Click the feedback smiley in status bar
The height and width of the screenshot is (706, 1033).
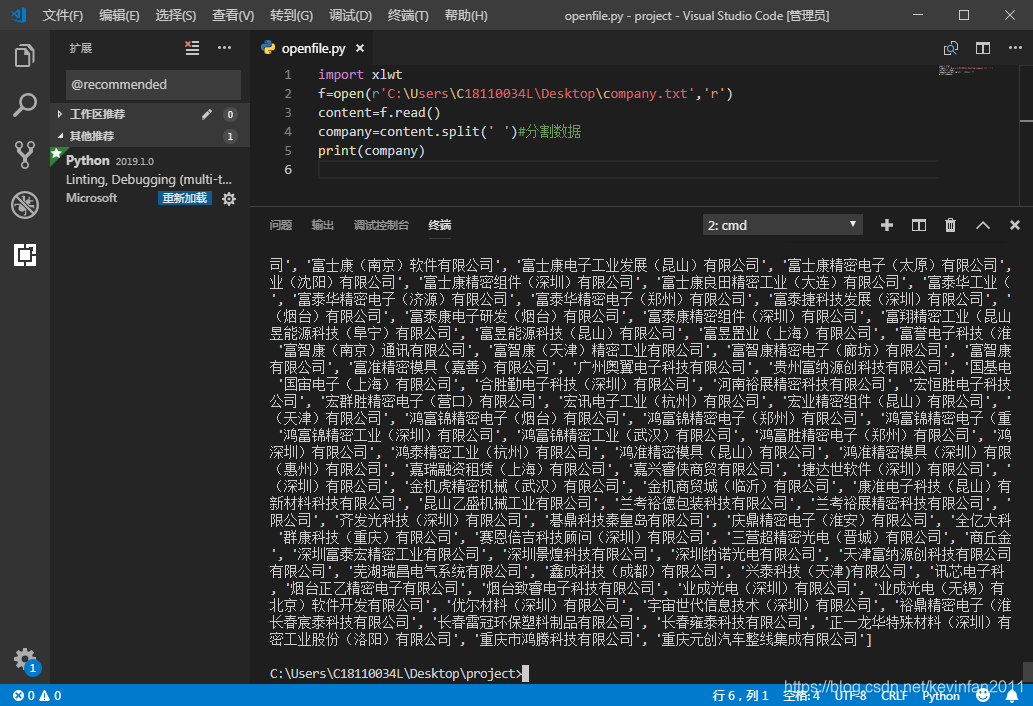[983, 695]
